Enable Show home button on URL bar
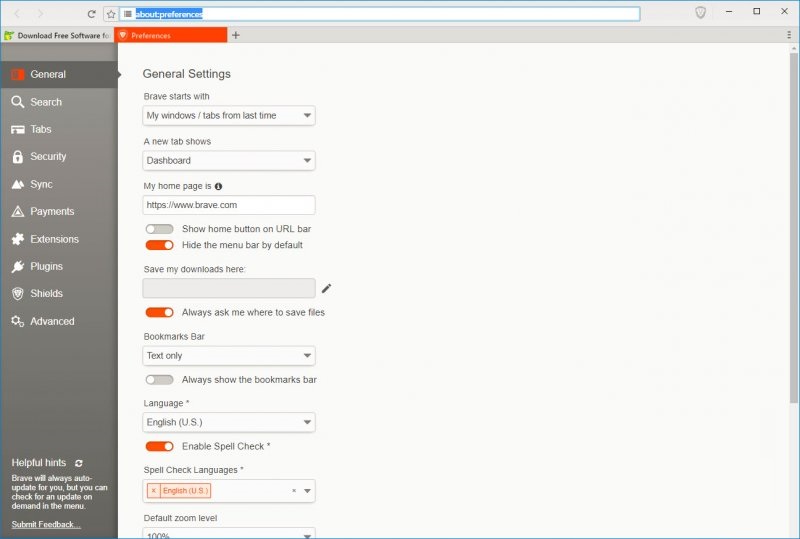800x539 pixels. [159, 229]
